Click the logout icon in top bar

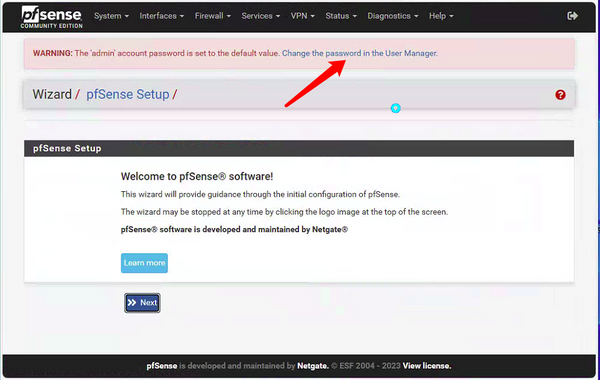572,16
